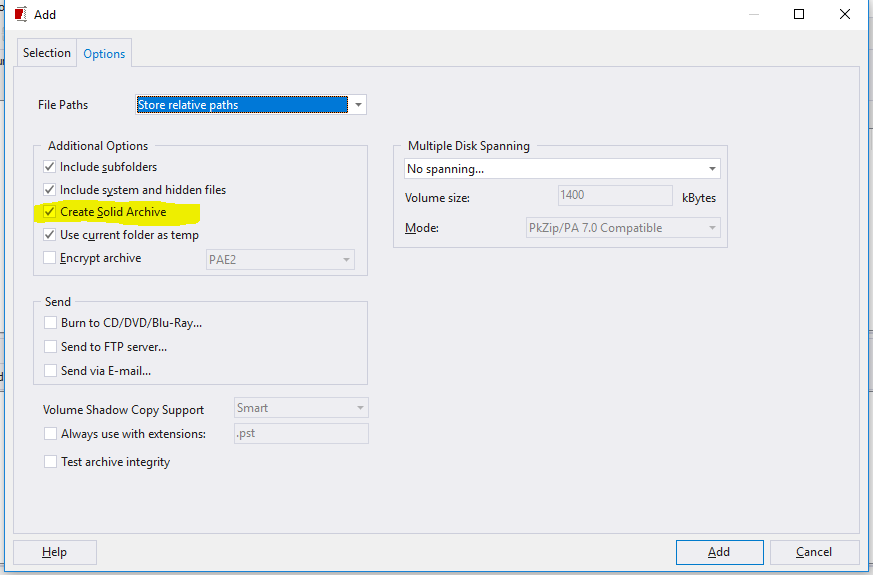The image size is (873, 575).
Task: Enable Encrypt archive checkbox
Action: pyautogui.click(x=50, y=258)
